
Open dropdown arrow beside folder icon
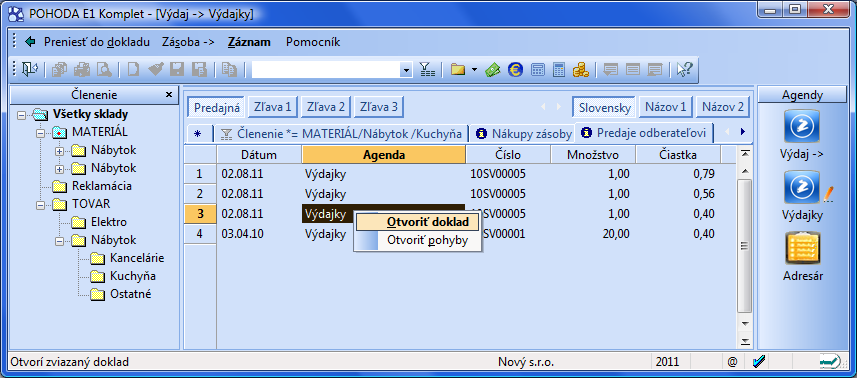point(474,69)
